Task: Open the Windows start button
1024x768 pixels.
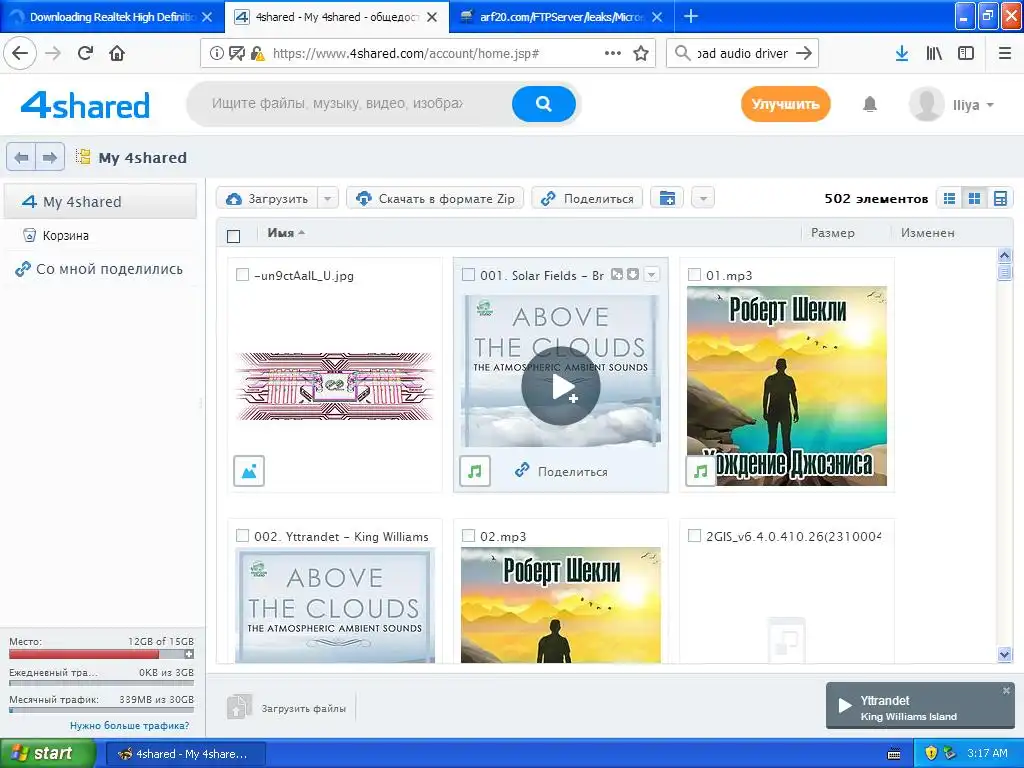Action: pos(47,754)
